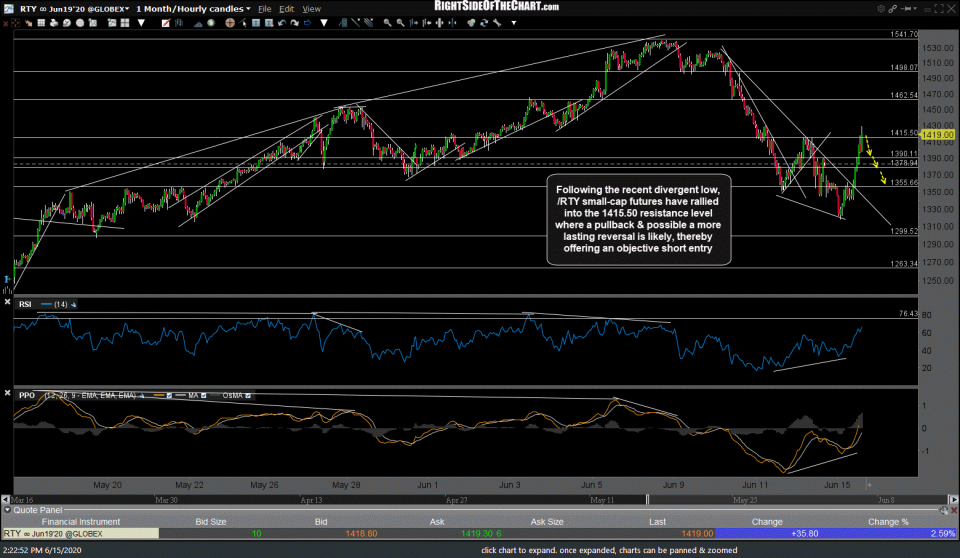Open the File menu

pyautogui.click(x=264, y=8)
